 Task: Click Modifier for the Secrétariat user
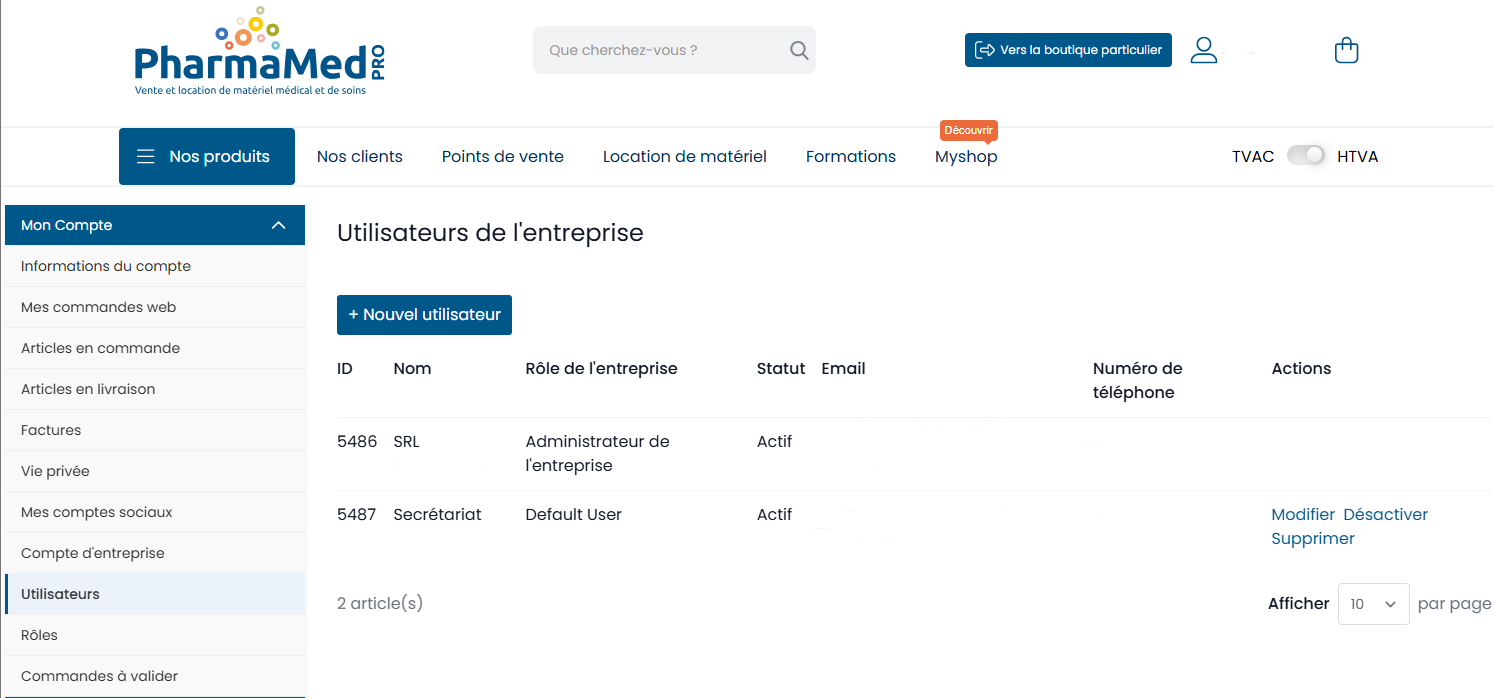click(1302, 515)
